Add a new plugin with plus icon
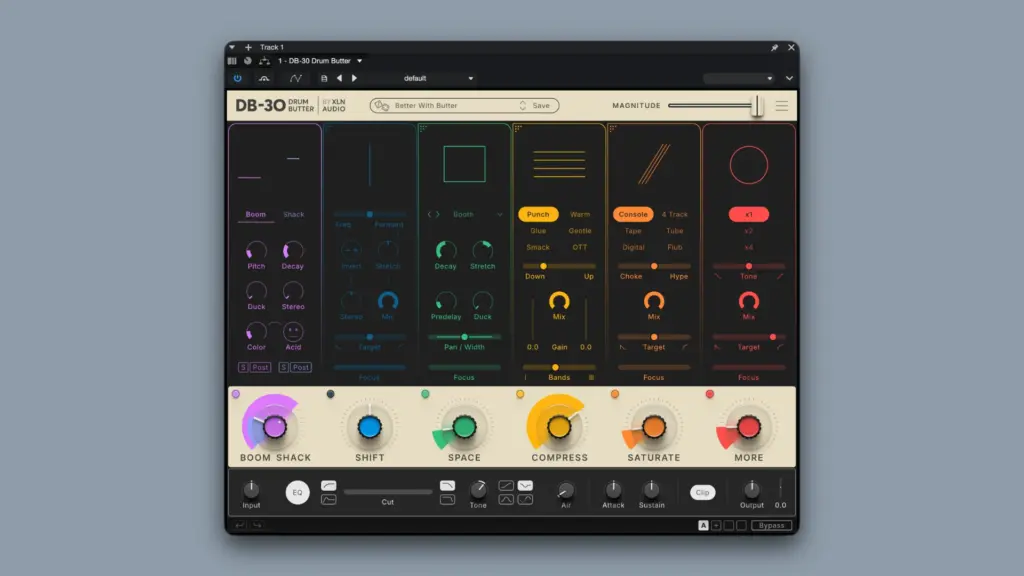The height and width of the screenshot is (576, 1024). [x=248, y=47]
